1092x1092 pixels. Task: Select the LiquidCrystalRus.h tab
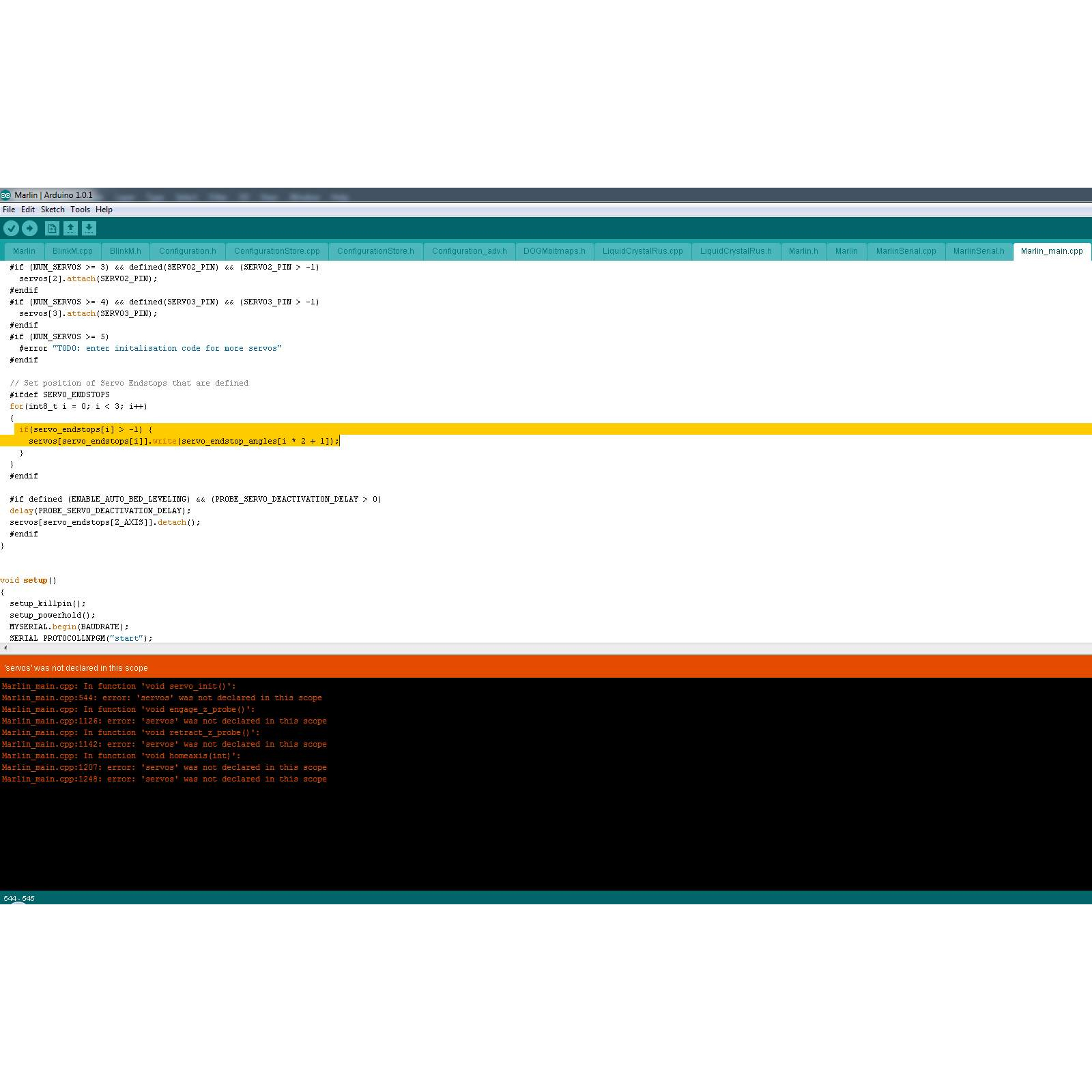pos(736,251)
